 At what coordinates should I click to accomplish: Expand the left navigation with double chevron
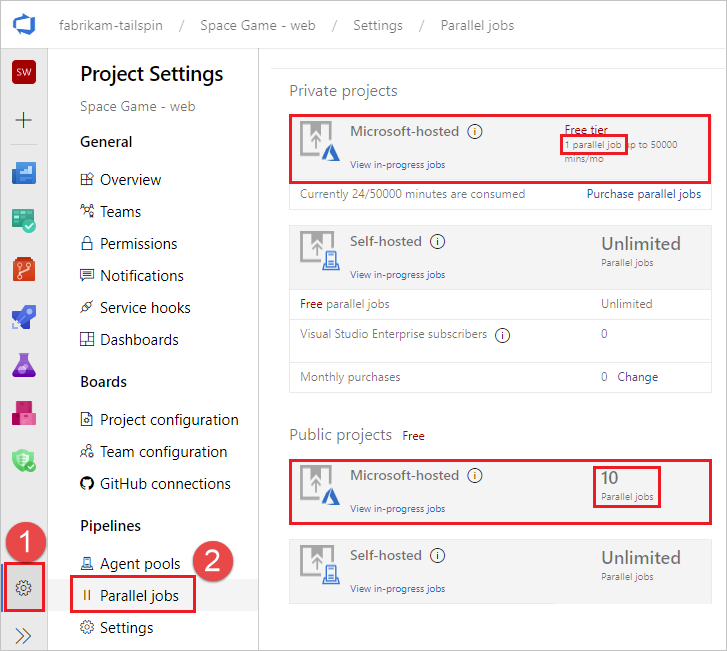pyautogui.click(x=24, y=635)
